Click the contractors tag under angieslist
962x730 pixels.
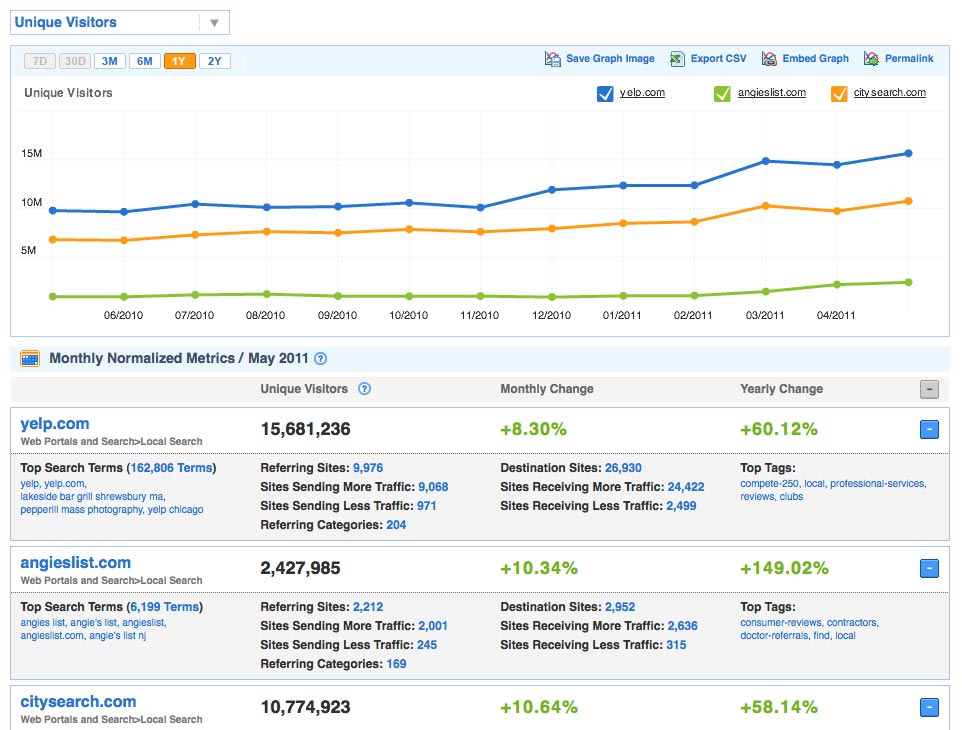coord(852,623)
